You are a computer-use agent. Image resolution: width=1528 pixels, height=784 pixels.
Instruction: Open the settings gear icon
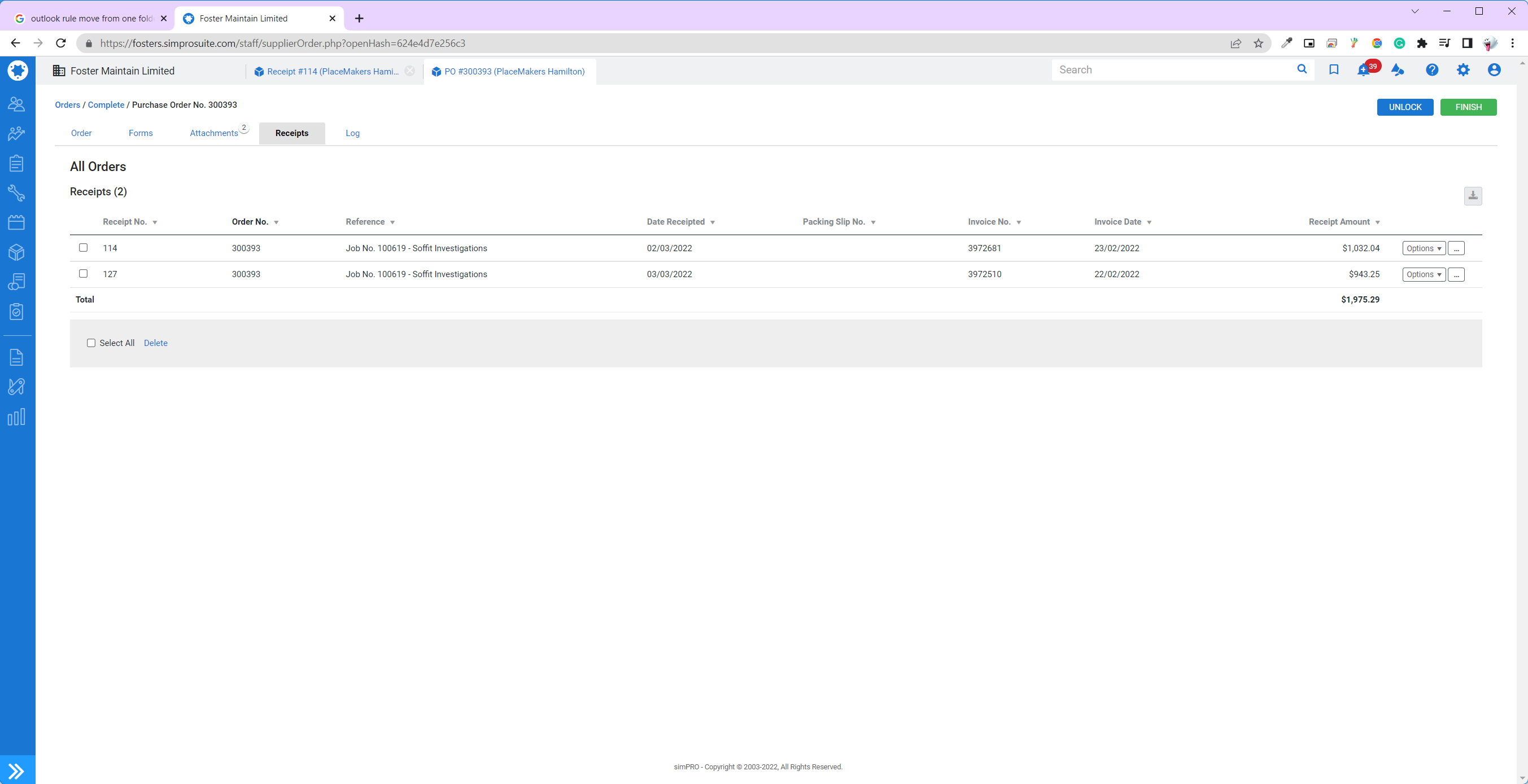pos(1463,70)
